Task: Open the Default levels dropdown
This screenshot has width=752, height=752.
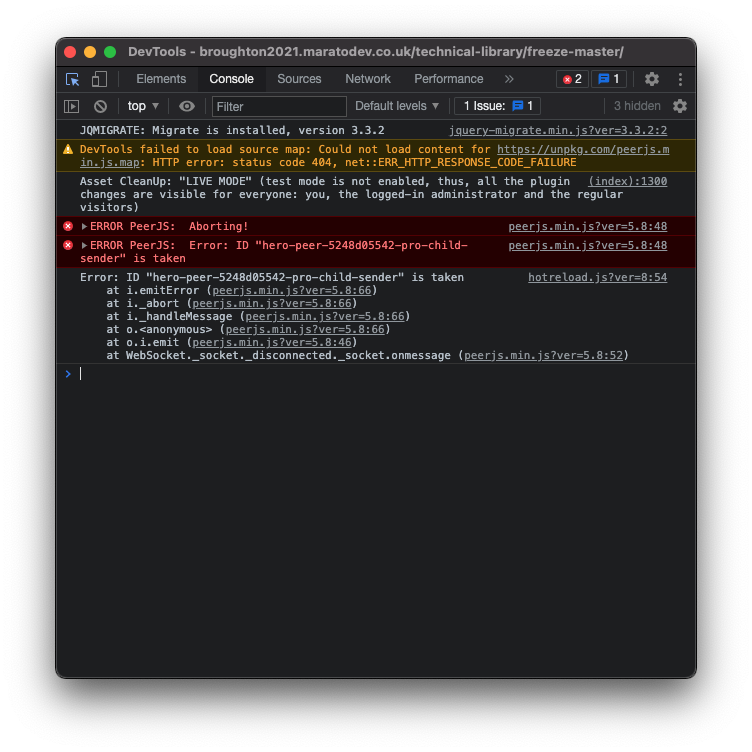Action: coord(397,106)
